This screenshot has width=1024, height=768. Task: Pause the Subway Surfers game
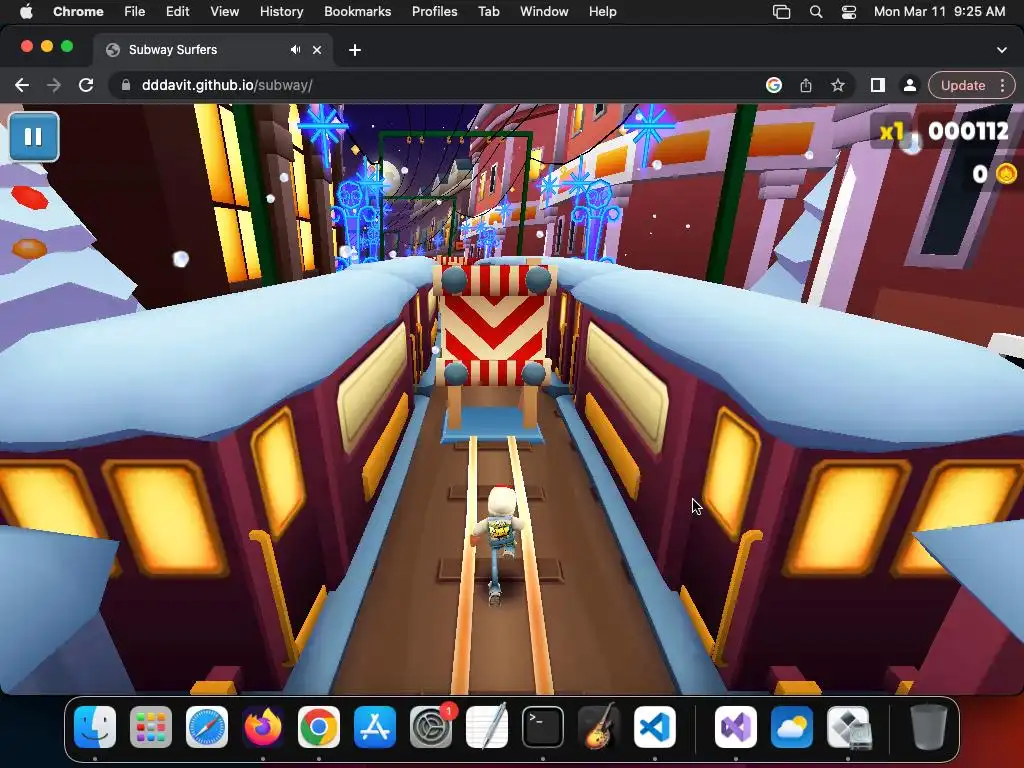(x=34, y=136)
